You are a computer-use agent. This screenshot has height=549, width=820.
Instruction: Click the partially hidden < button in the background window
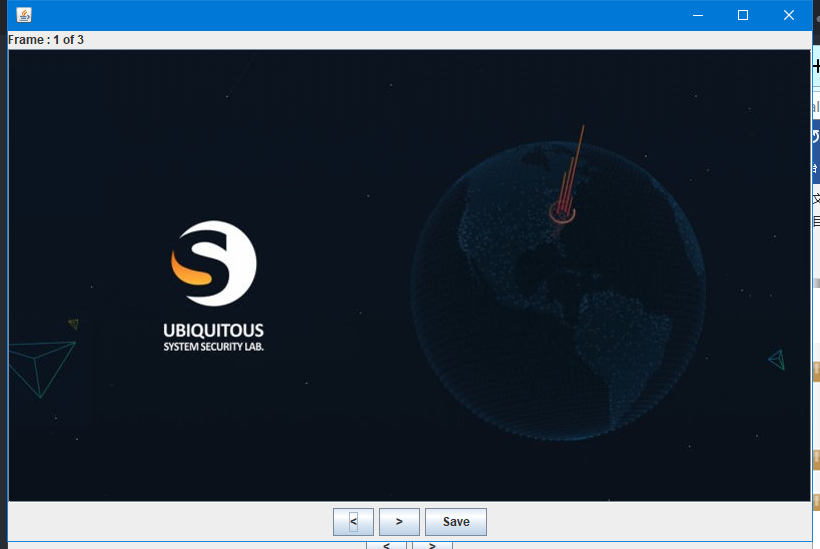pos(386,545)
